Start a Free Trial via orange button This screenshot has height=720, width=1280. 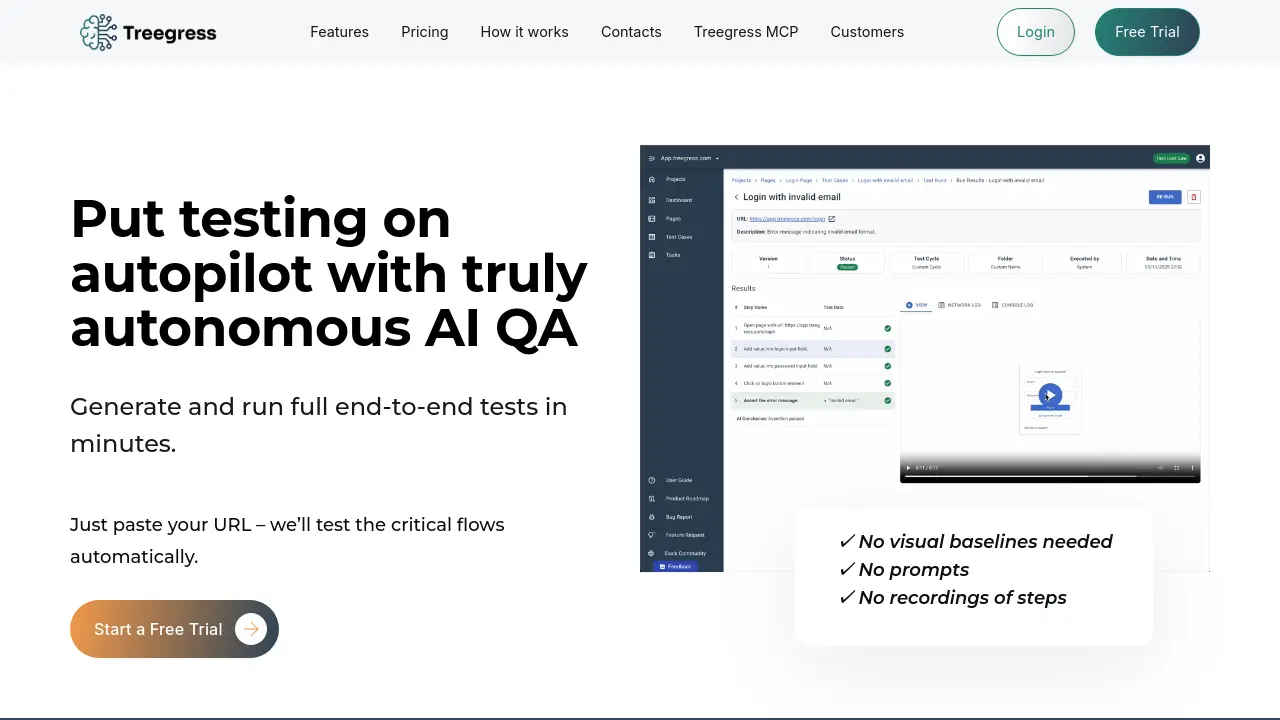coord(174,629)
